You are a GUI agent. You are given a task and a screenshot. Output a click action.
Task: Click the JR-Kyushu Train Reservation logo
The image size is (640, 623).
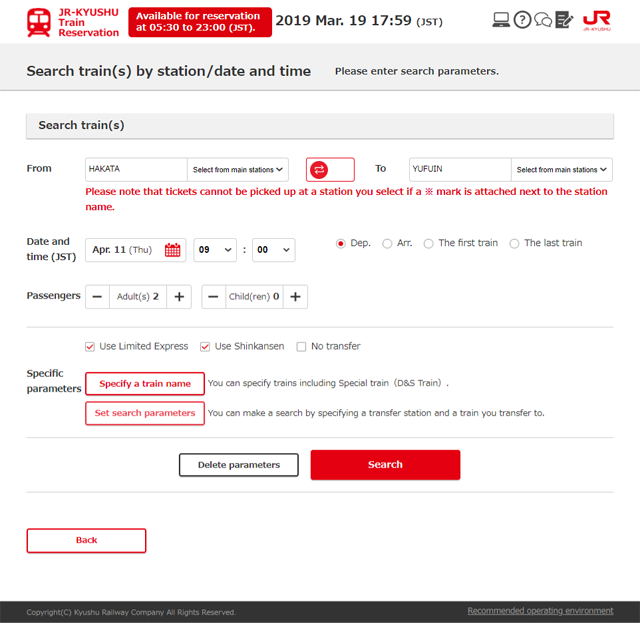coord(73,22)
